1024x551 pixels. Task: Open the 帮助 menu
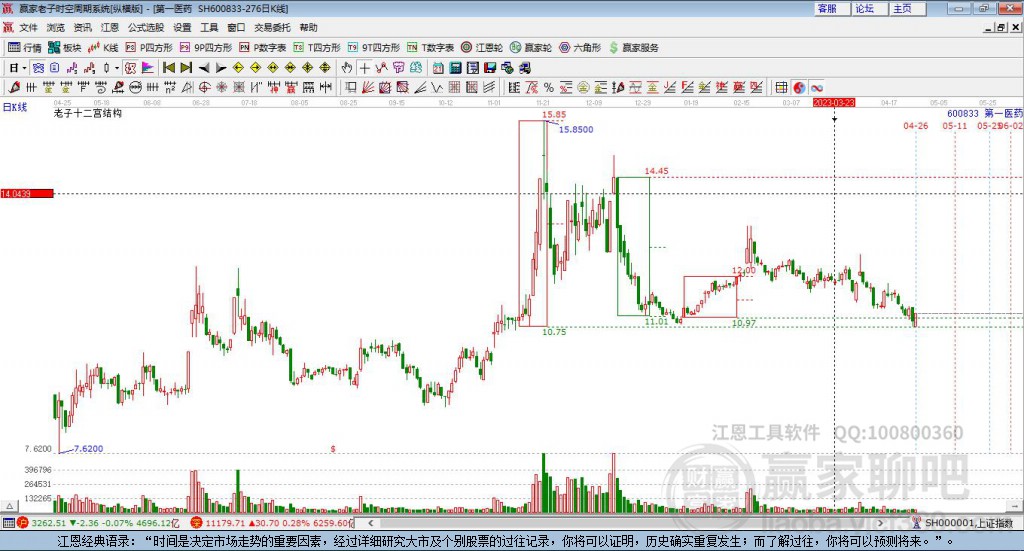[308, 27]
